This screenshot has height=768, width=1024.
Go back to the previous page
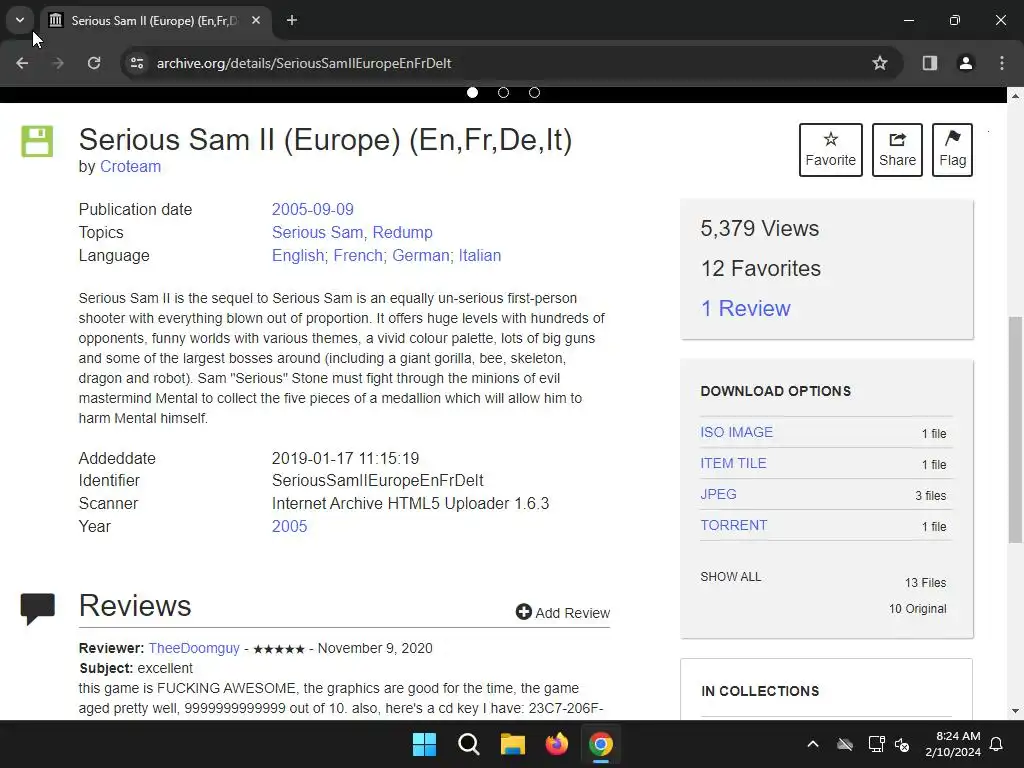tap(22, 63)
